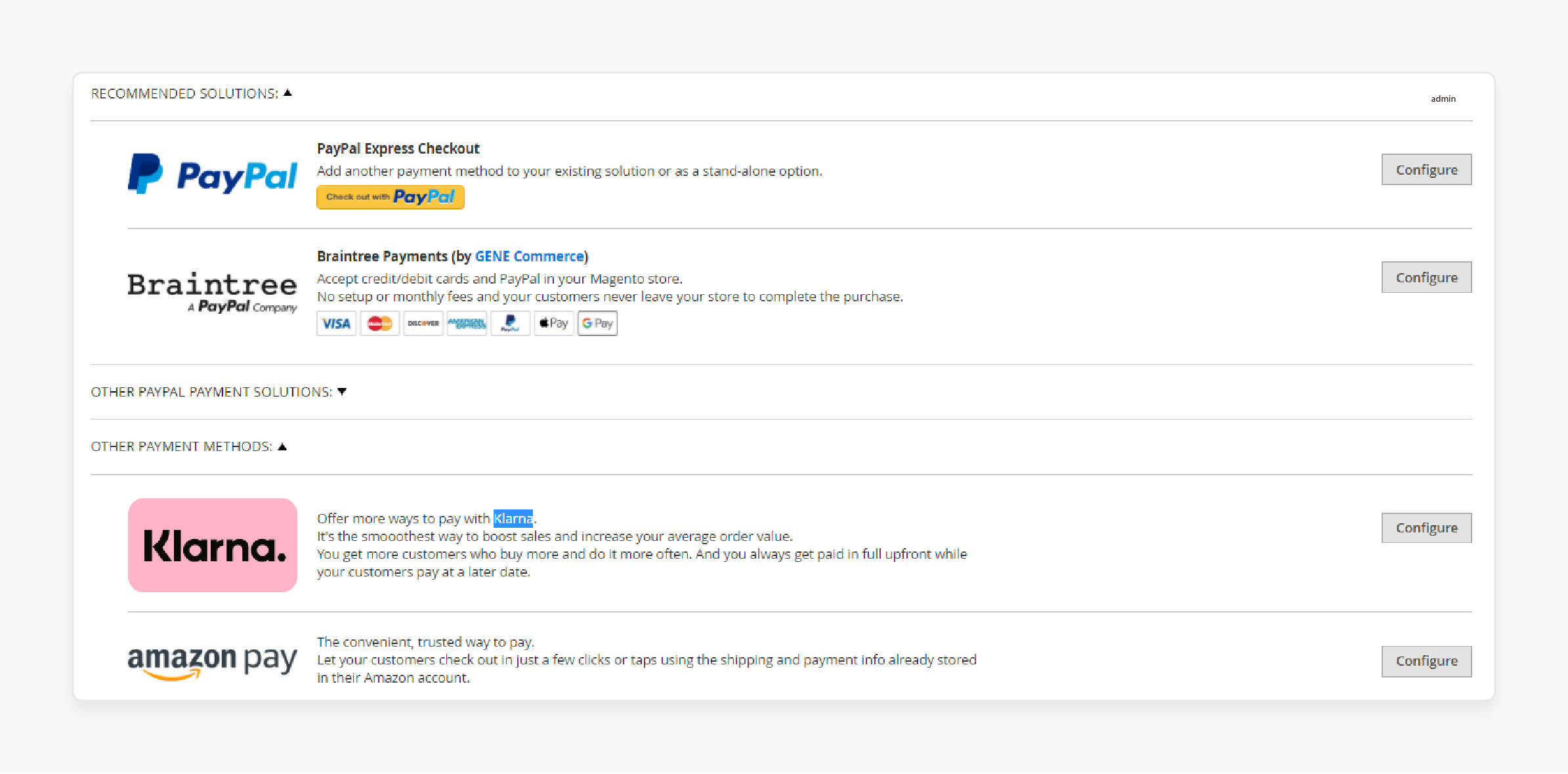1568x774 pixels.
Task: Click the admin label
Action: click(x=1443, y=98)
